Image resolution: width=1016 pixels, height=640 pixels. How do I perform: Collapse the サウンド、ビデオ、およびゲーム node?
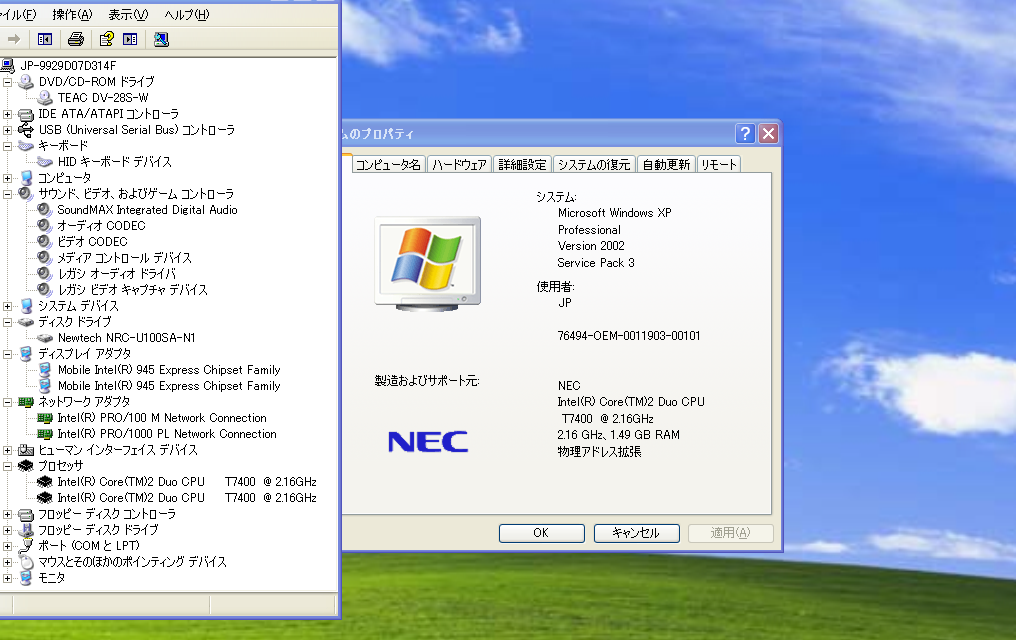click(8, 194)
